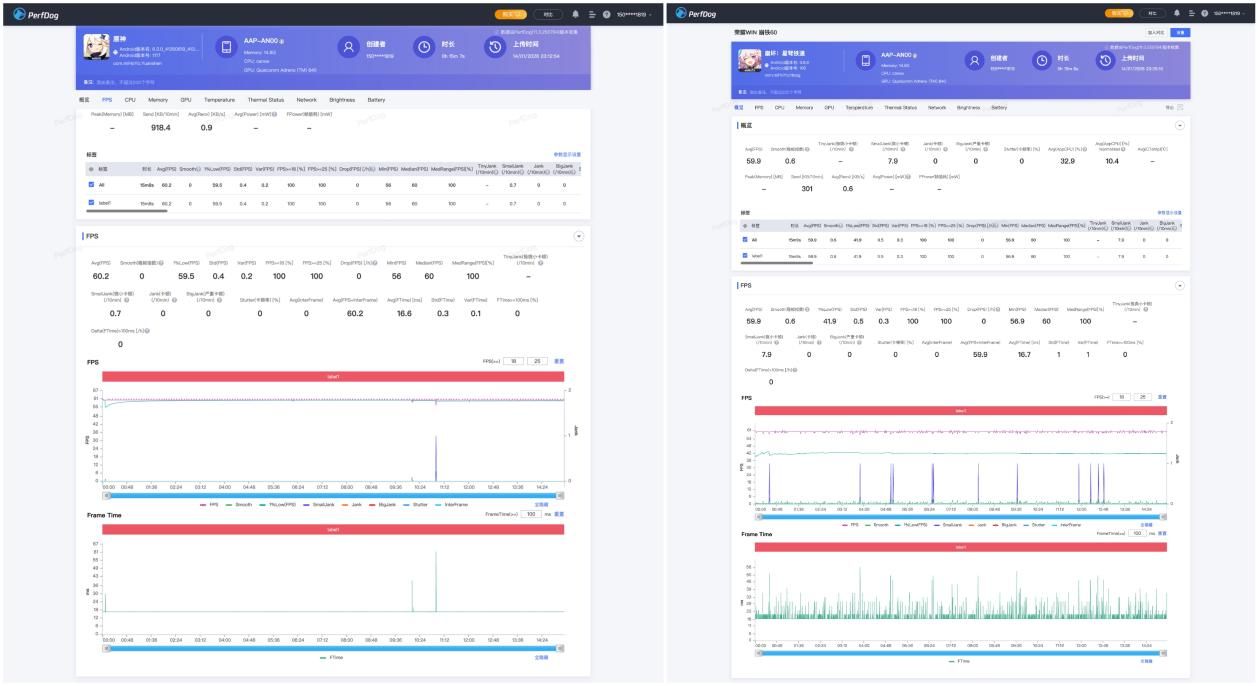
Task: Click the orange button in left header
Action: click(510, 14)
